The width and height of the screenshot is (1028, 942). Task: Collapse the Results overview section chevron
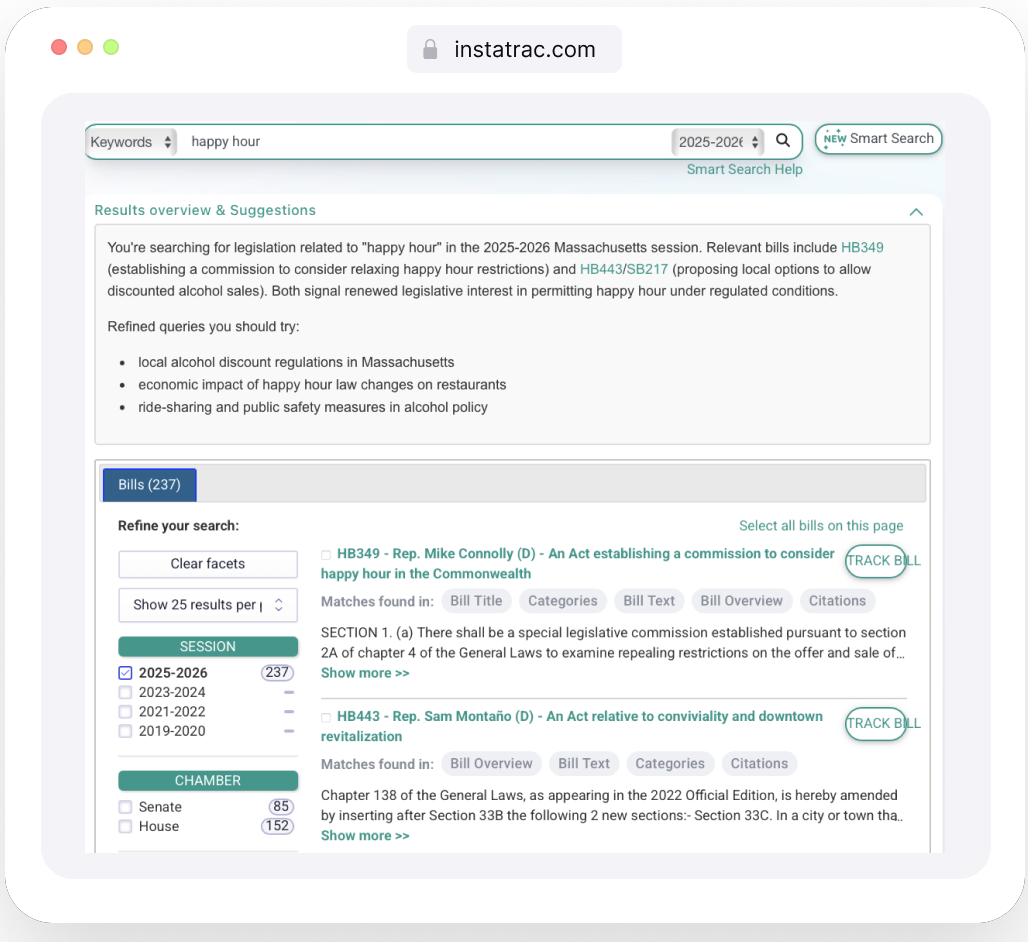[x=916, y=212]
